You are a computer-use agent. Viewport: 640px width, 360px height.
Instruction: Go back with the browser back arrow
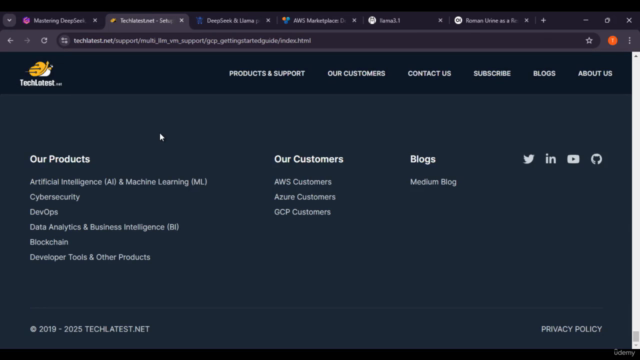point(11,40)
